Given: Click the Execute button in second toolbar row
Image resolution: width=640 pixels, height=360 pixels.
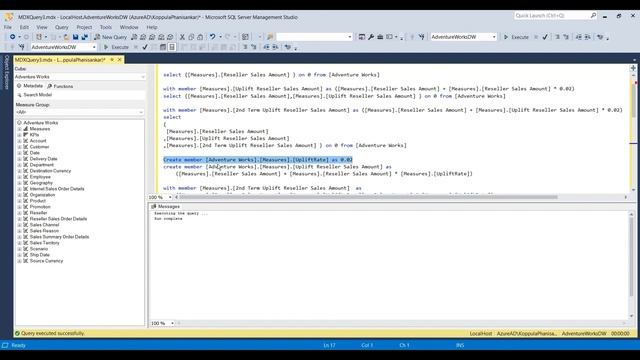Looking at the screenshot, I should click(x=116, y=47).
